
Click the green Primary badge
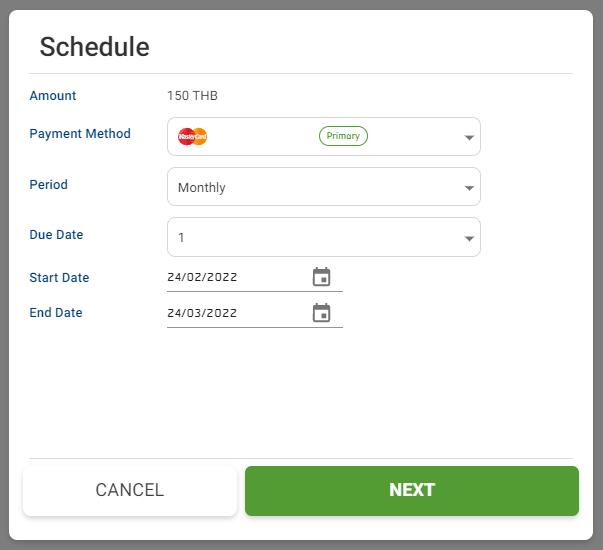[343, 136]
